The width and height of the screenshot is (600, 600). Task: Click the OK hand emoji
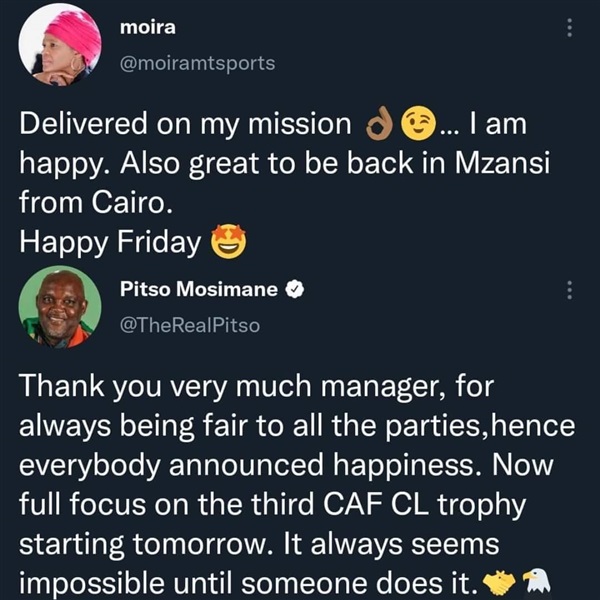coord(380,124)
